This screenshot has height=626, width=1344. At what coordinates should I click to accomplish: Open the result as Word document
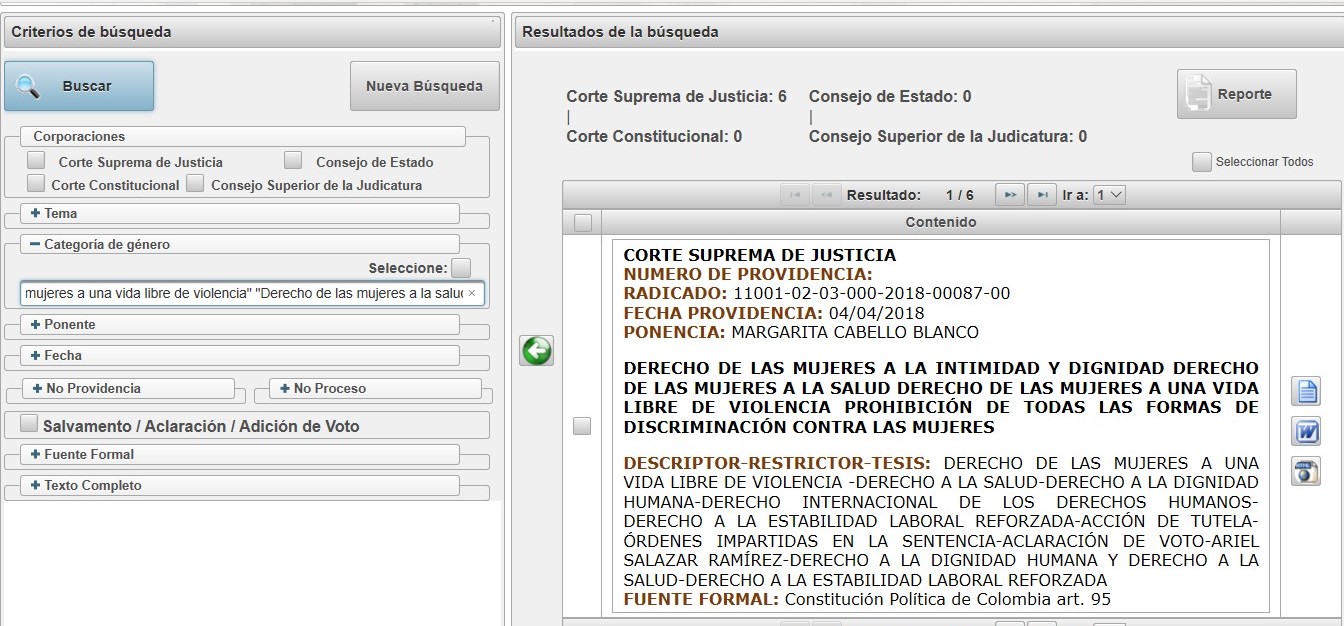pyautogui.click(x=1306, y=431)
